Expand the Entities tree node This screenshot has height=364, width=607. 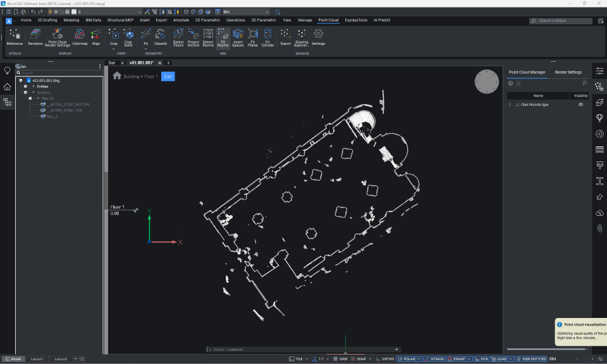26,86
